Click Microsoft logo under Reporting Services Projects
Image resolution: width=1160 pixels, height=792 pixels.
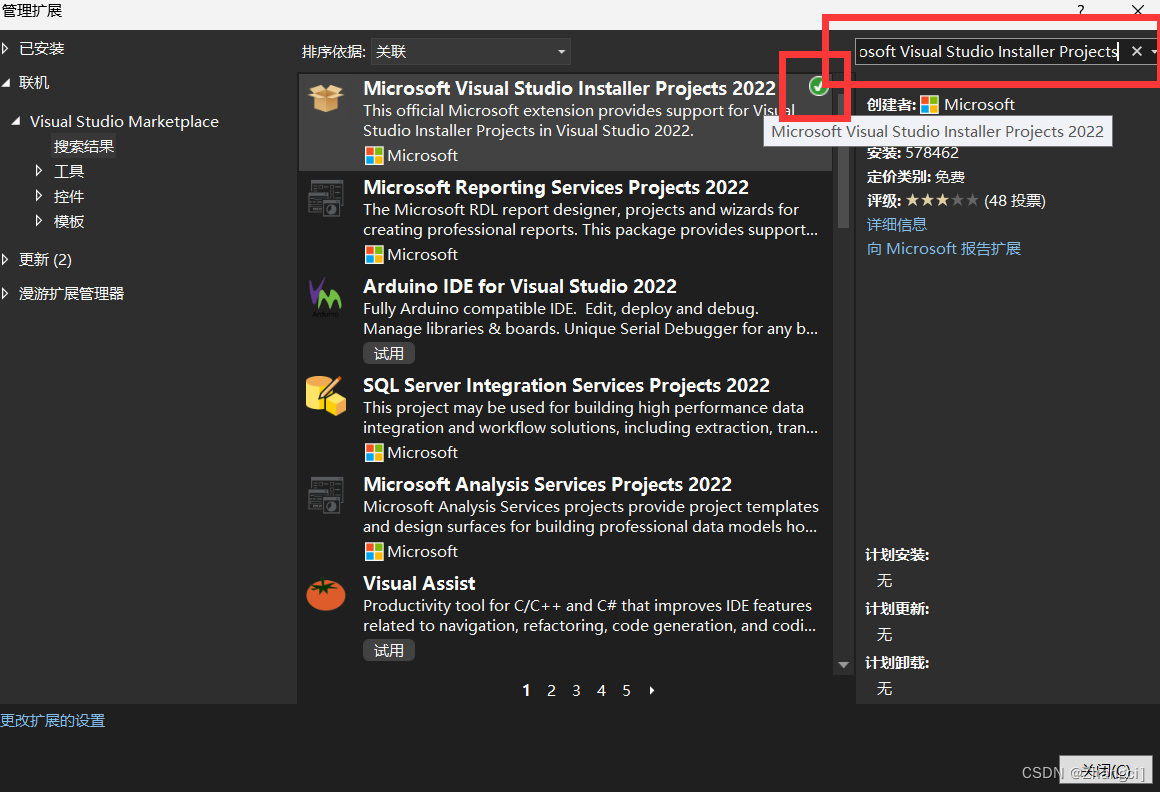[374, 254]
